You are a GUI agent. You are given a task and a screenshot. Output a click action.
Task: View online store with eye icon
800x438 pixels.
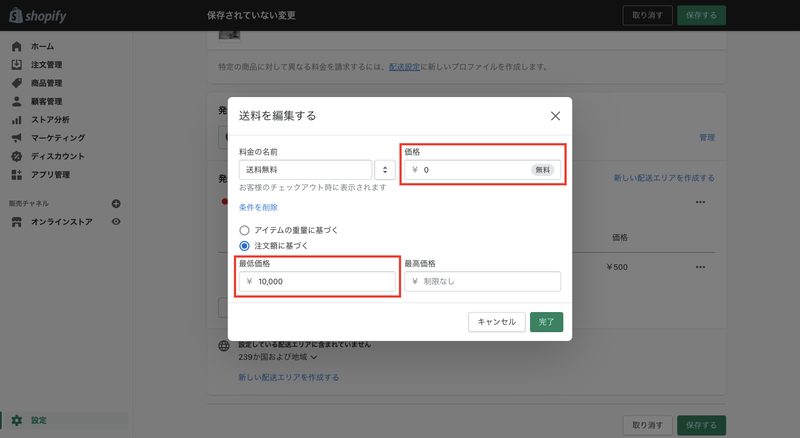tap(116, 222)
